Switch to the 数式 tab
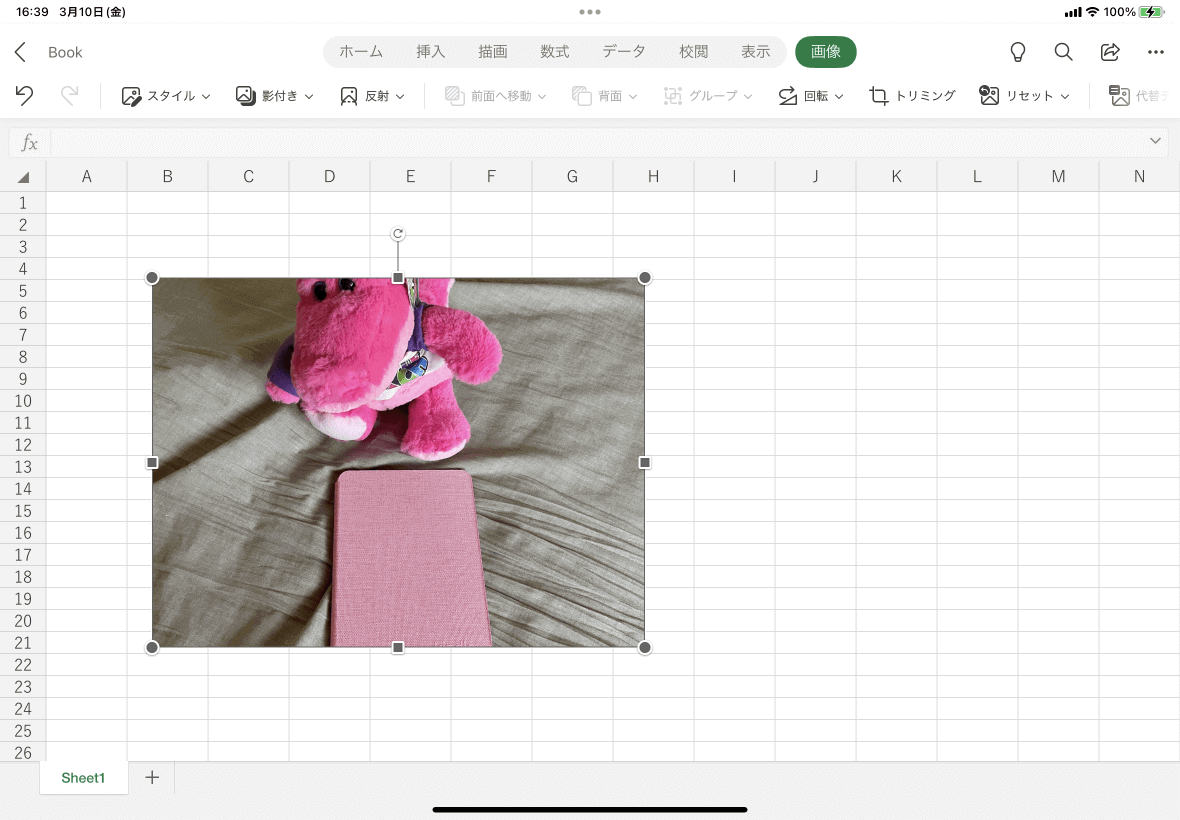The width and height of the screenshot is (1180, 820). point(555,52)
